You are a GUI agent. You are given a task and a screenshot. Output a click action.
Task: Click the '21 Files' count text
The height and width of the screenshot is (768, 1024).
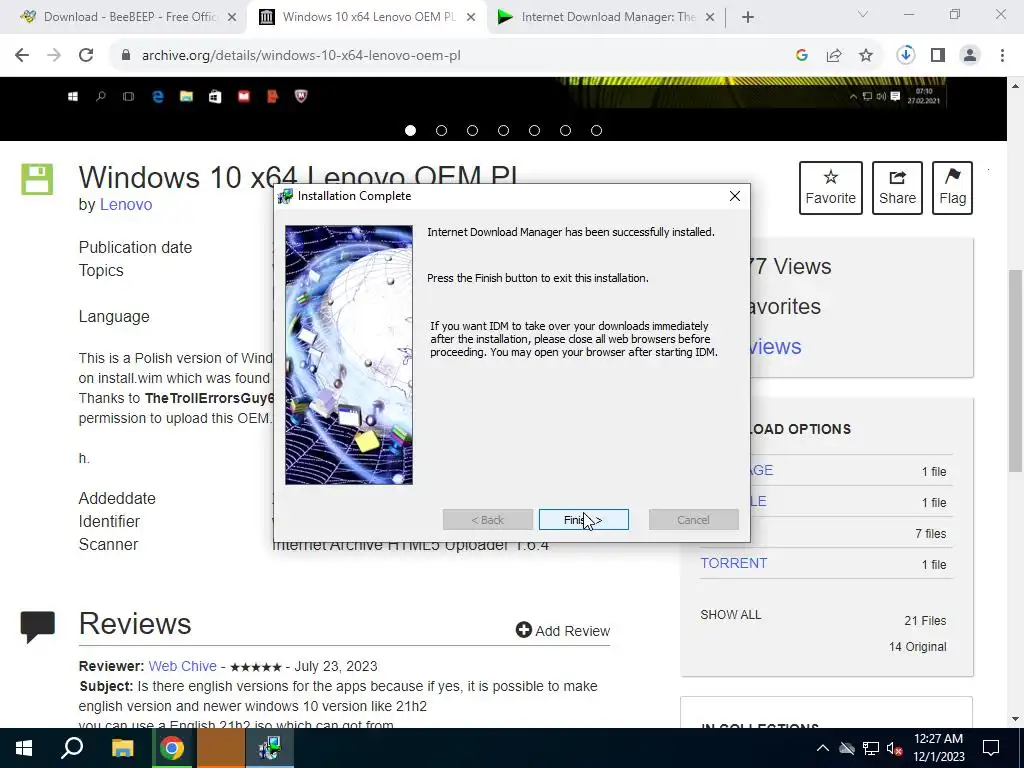(925, 621)
